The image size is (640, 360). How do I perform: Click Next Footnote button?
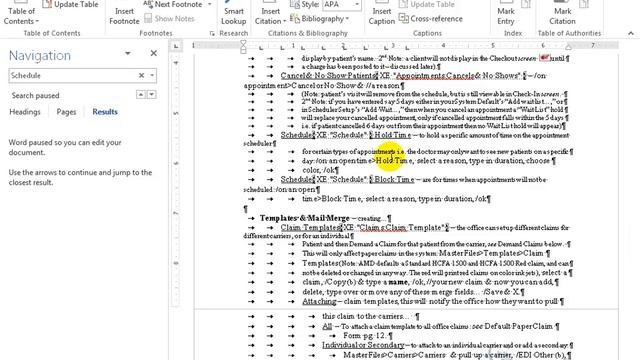click(173, 4)
